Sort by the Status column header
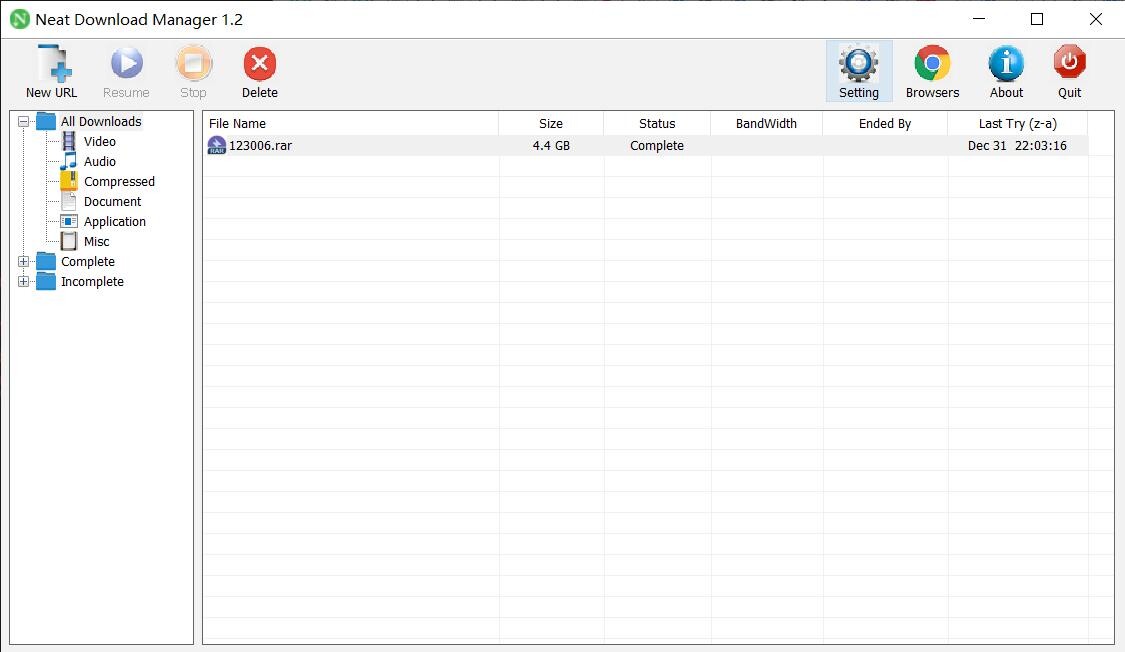Image resolution: width=1125 pixels, height=652 pixels. (x=657, y=124)
